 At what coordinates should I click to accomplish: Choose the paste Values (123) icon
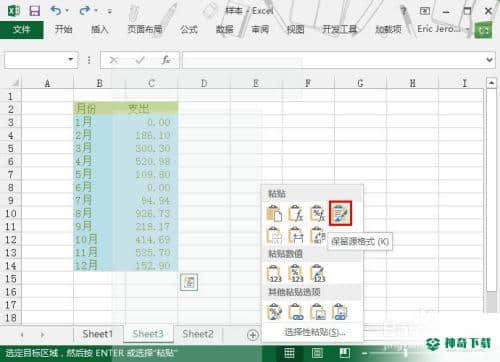point(274,274)
